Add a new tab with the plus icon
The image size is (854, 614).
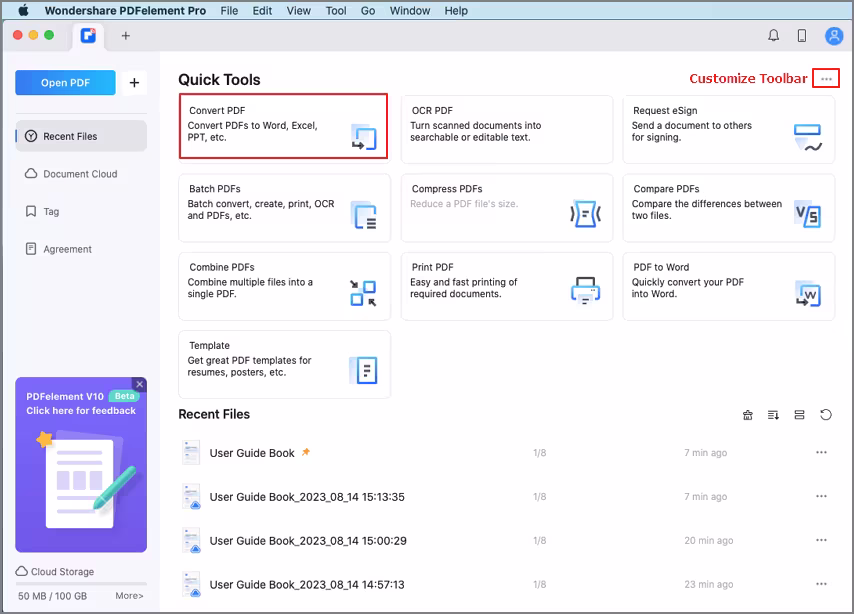[x=125, y=35]
